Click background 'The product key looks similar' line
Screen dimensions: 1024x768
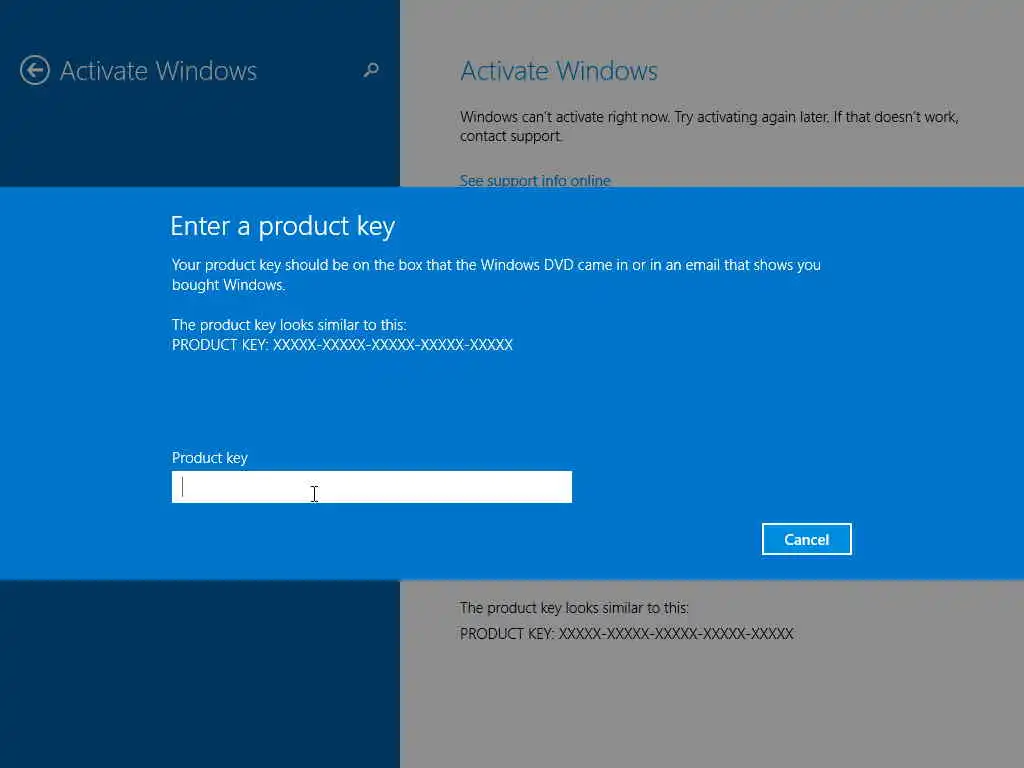click(x=574, y=608)
